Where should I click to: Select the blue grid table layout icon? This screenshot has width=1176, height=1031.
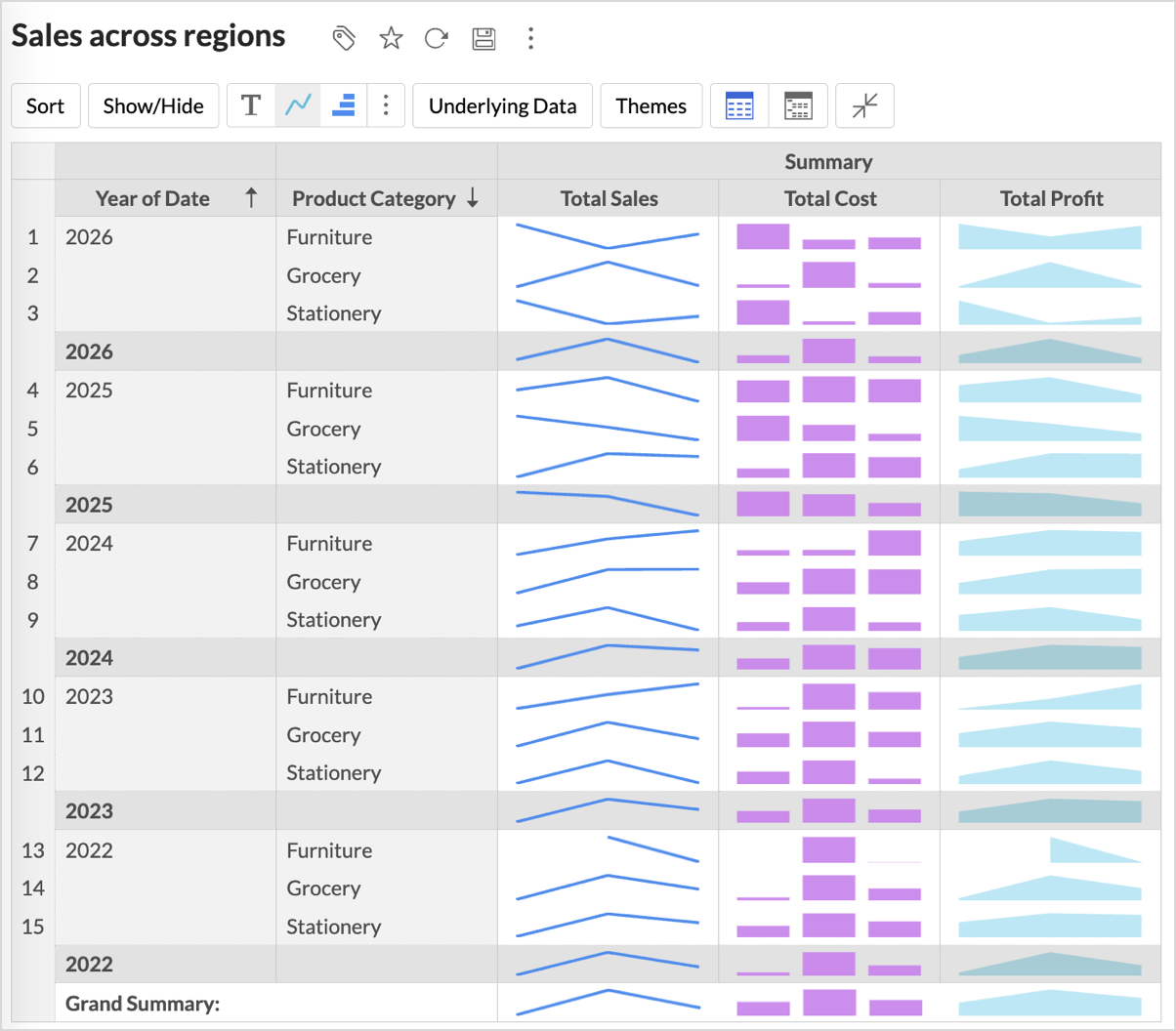pyautogui.click(x=739, y=105)
